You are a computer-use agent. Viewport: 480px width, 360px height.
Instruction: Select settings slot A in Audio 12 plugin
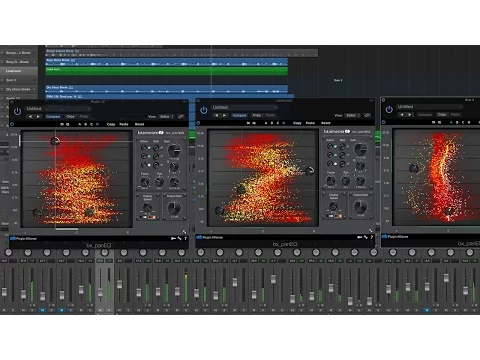coord(79,124)
